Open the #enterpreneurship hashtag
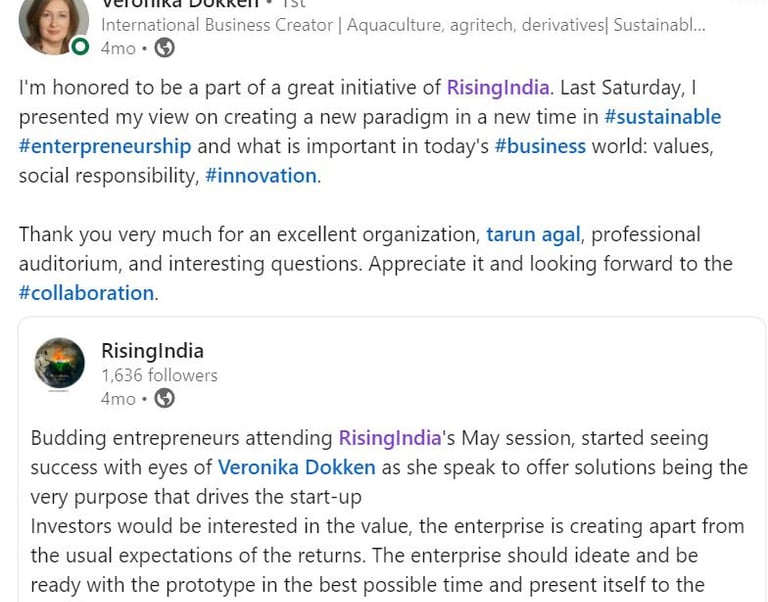Viewport: 768px width, 602px height. 104,146
